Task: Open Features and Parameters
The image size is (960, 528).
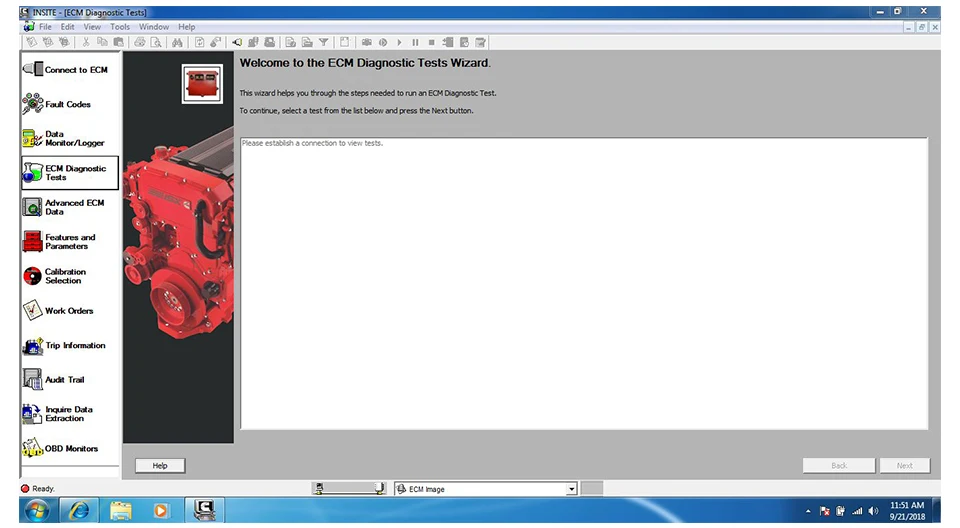Action: click(59, 241)
